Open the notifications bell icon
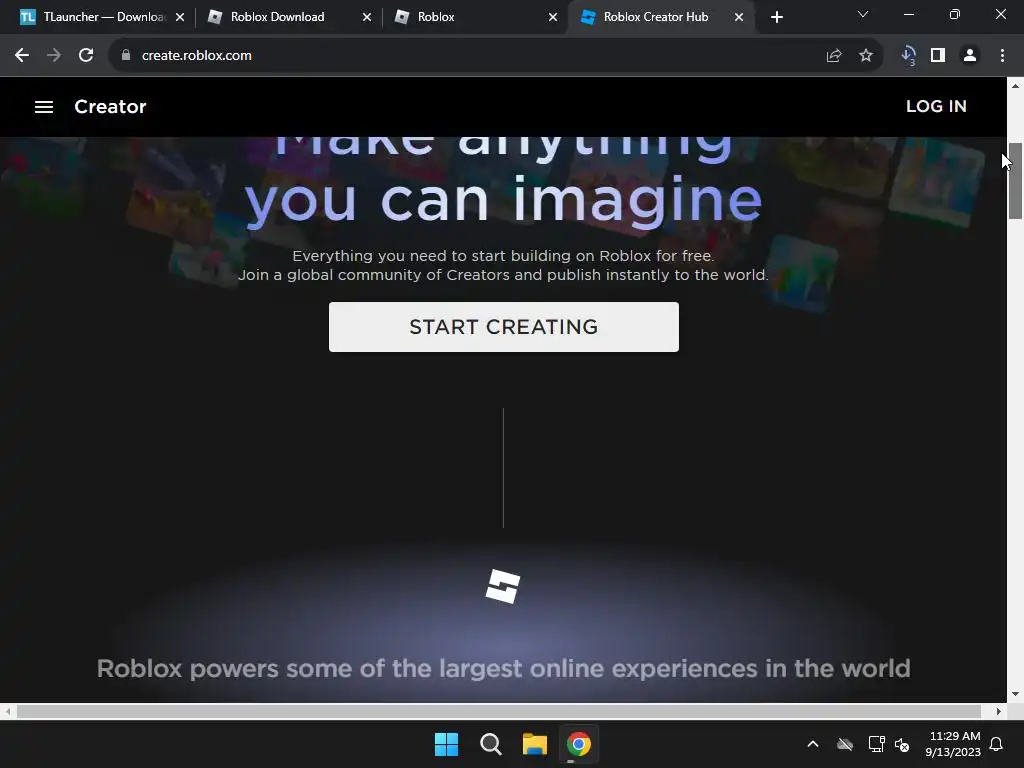 point(996,744)
